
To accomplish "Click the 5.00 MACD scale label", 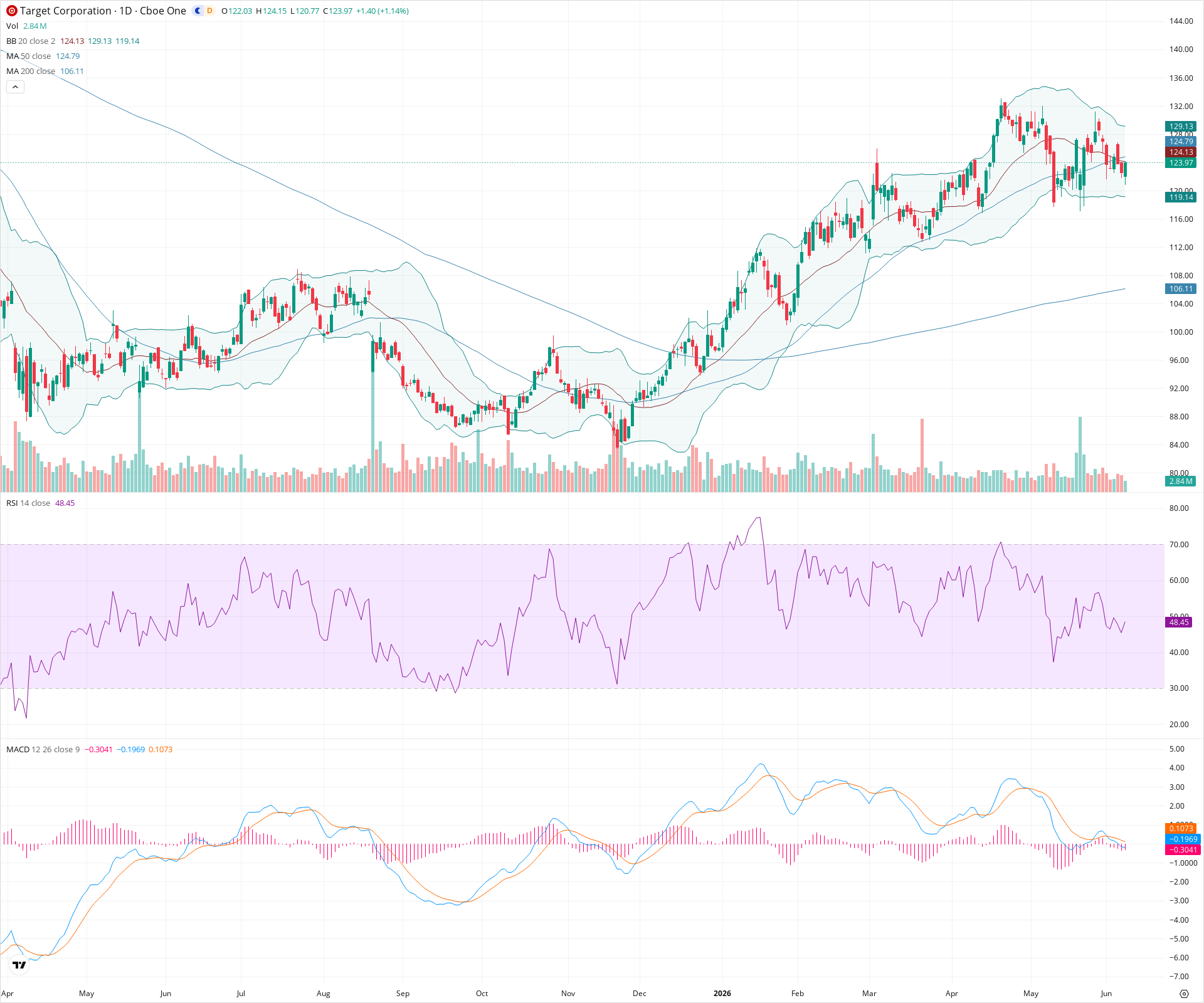I will (x=1178, y=749).
